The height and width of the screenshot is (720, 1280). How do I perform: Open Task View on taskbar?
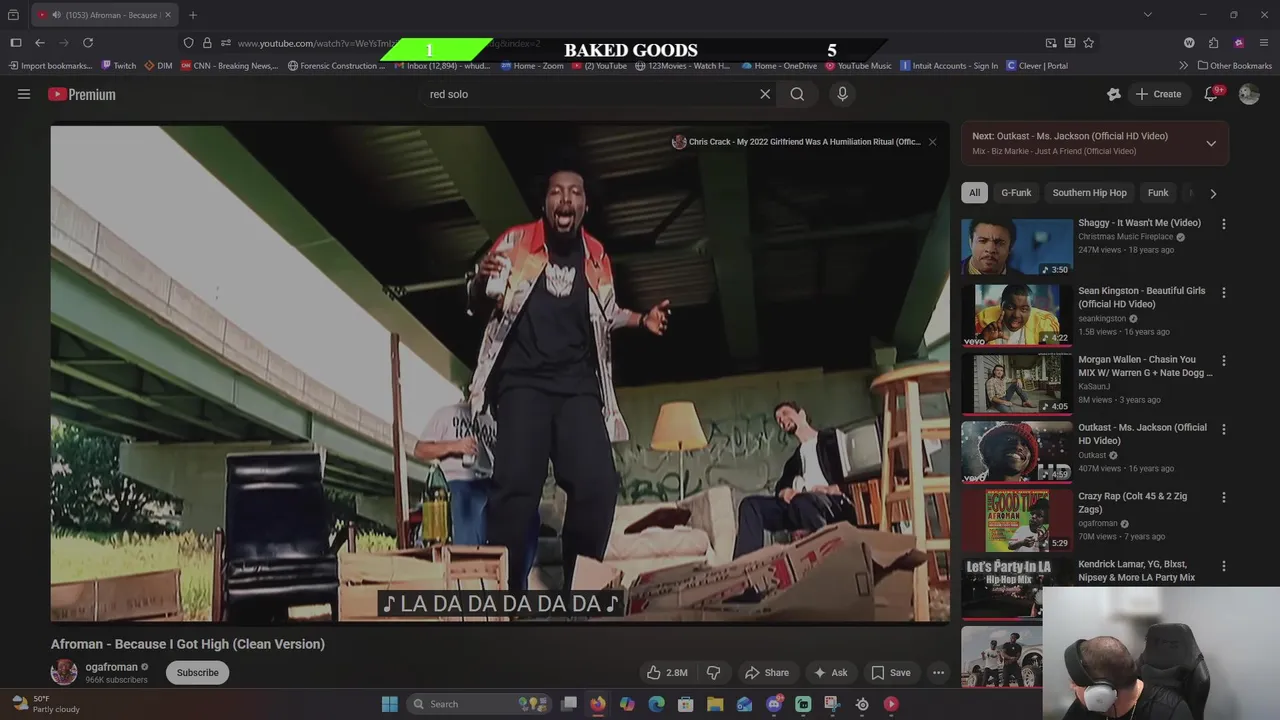(569, 704)
